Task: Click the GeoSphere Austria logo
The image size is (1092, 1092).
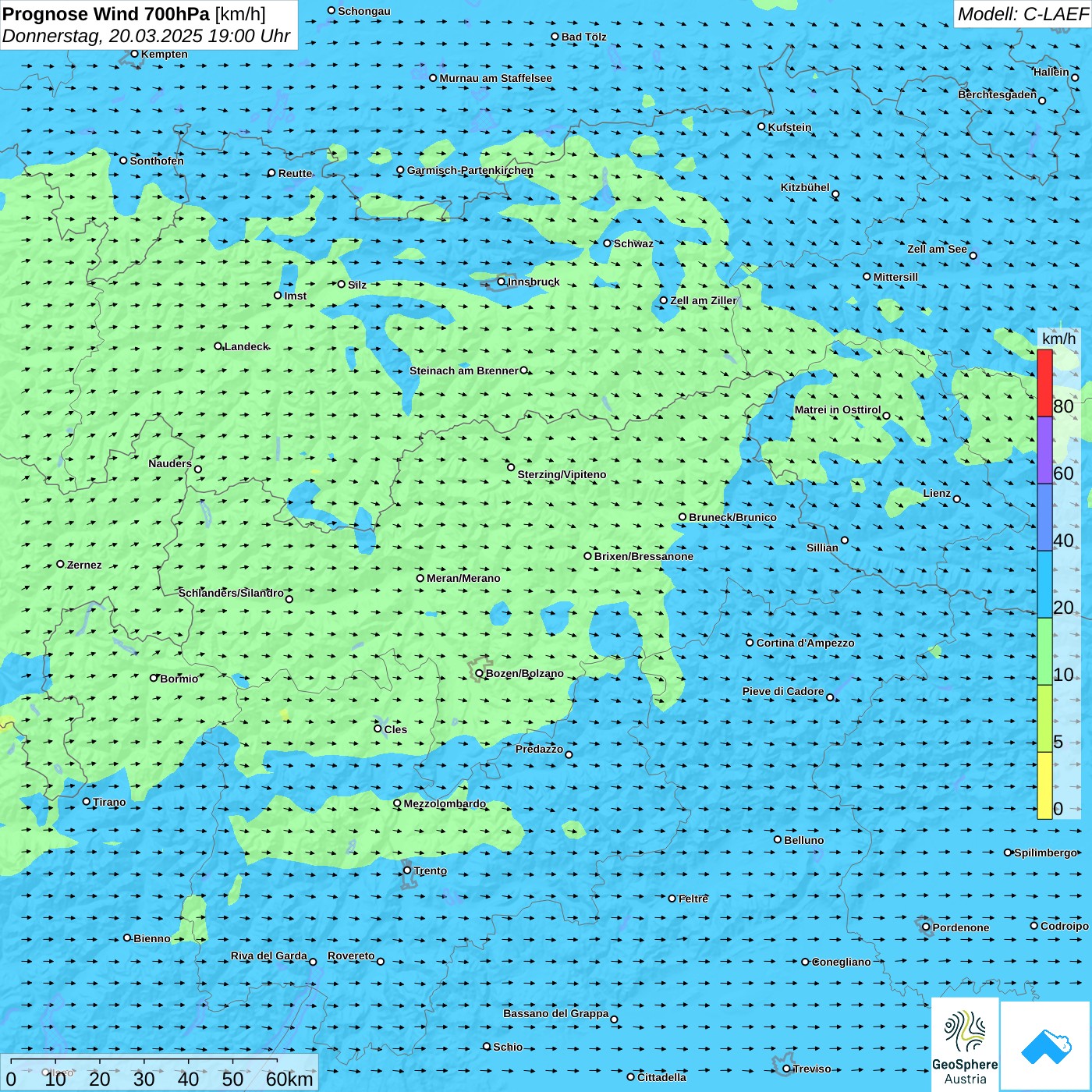Action: [965, 1044]
